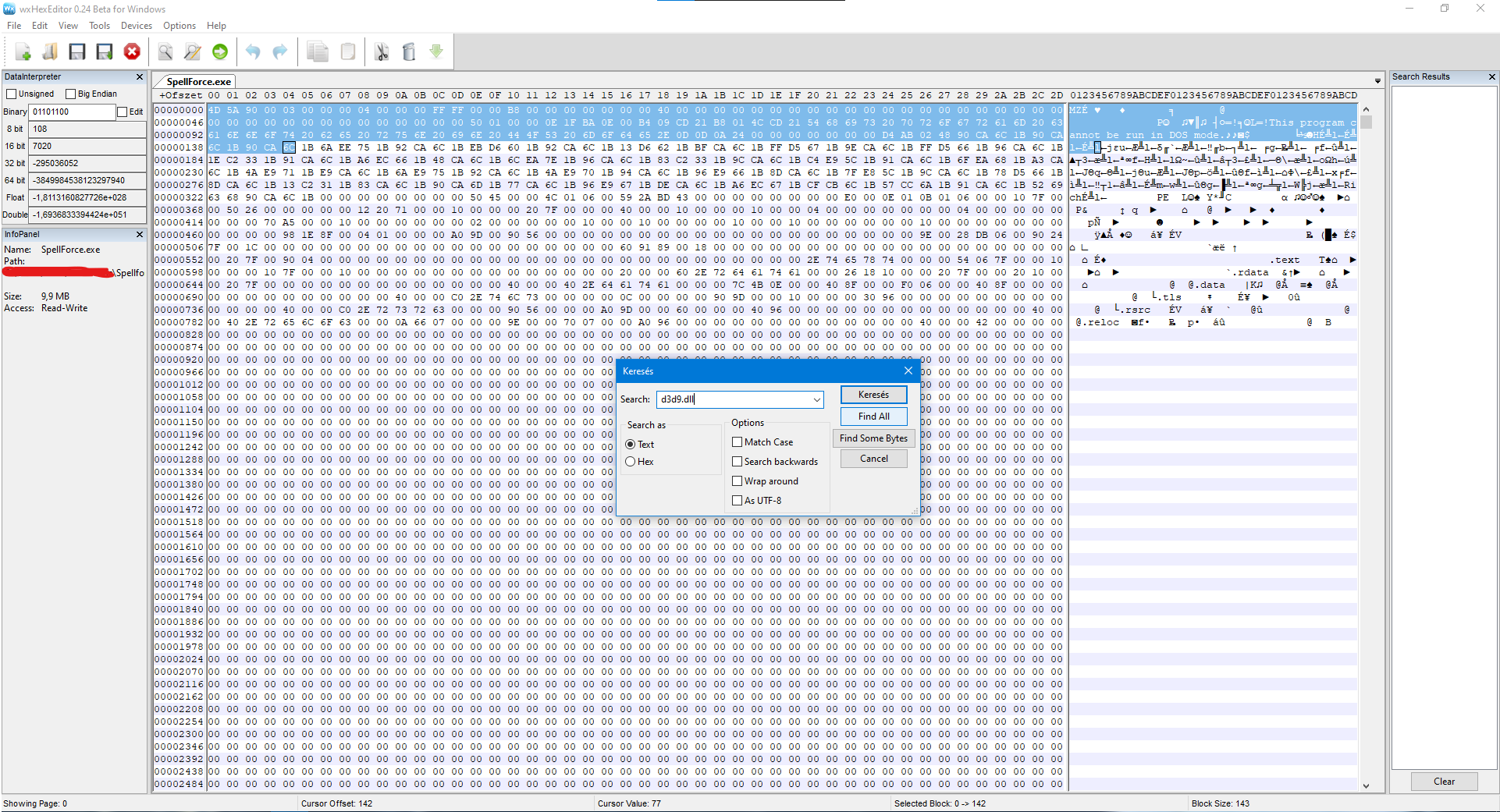Enable the Match Case option
This screenshot has width=1500, height=812.
click(737, 441)
